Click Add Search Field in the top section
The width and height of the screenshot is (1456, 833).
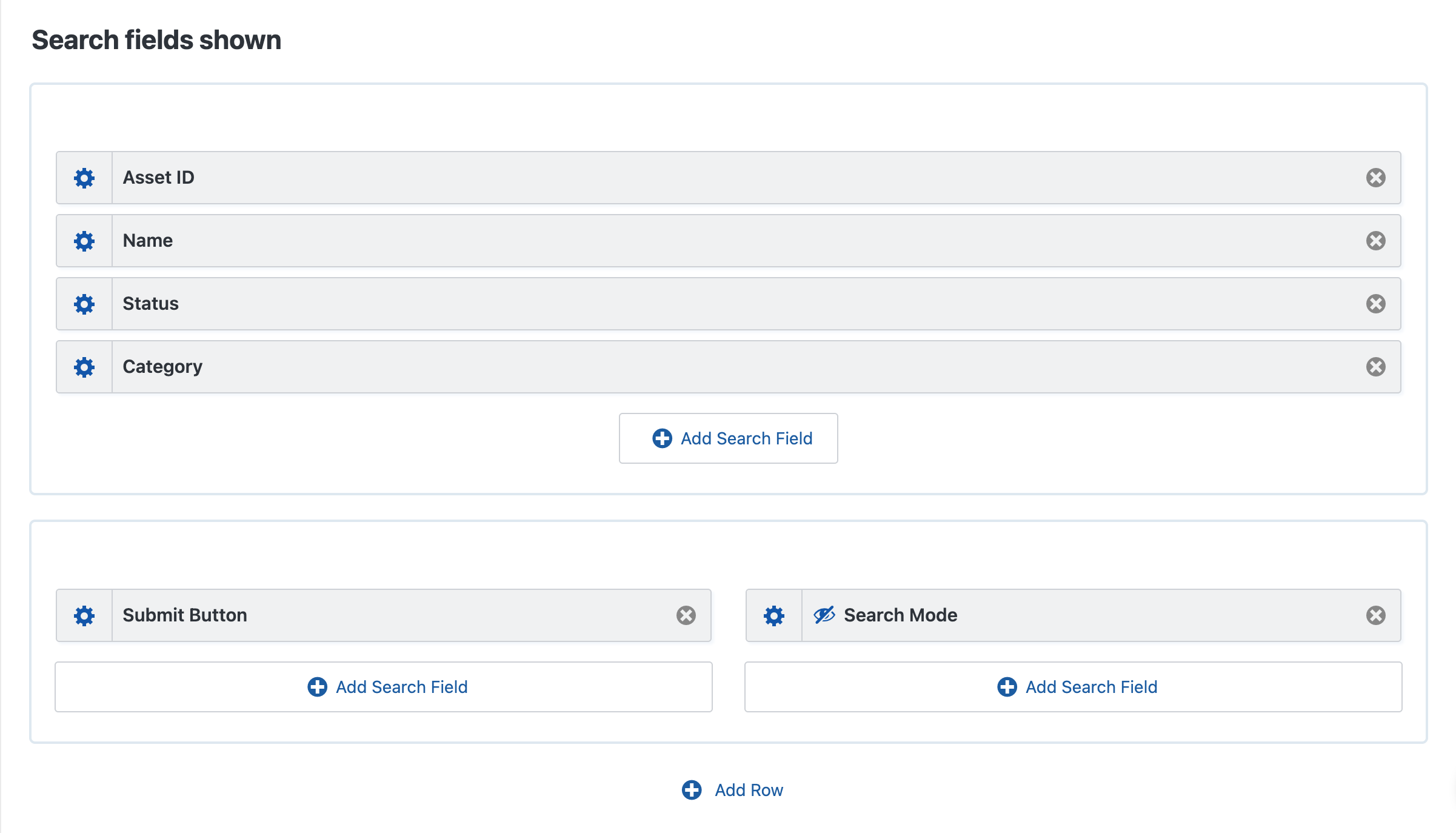point(728,438)
